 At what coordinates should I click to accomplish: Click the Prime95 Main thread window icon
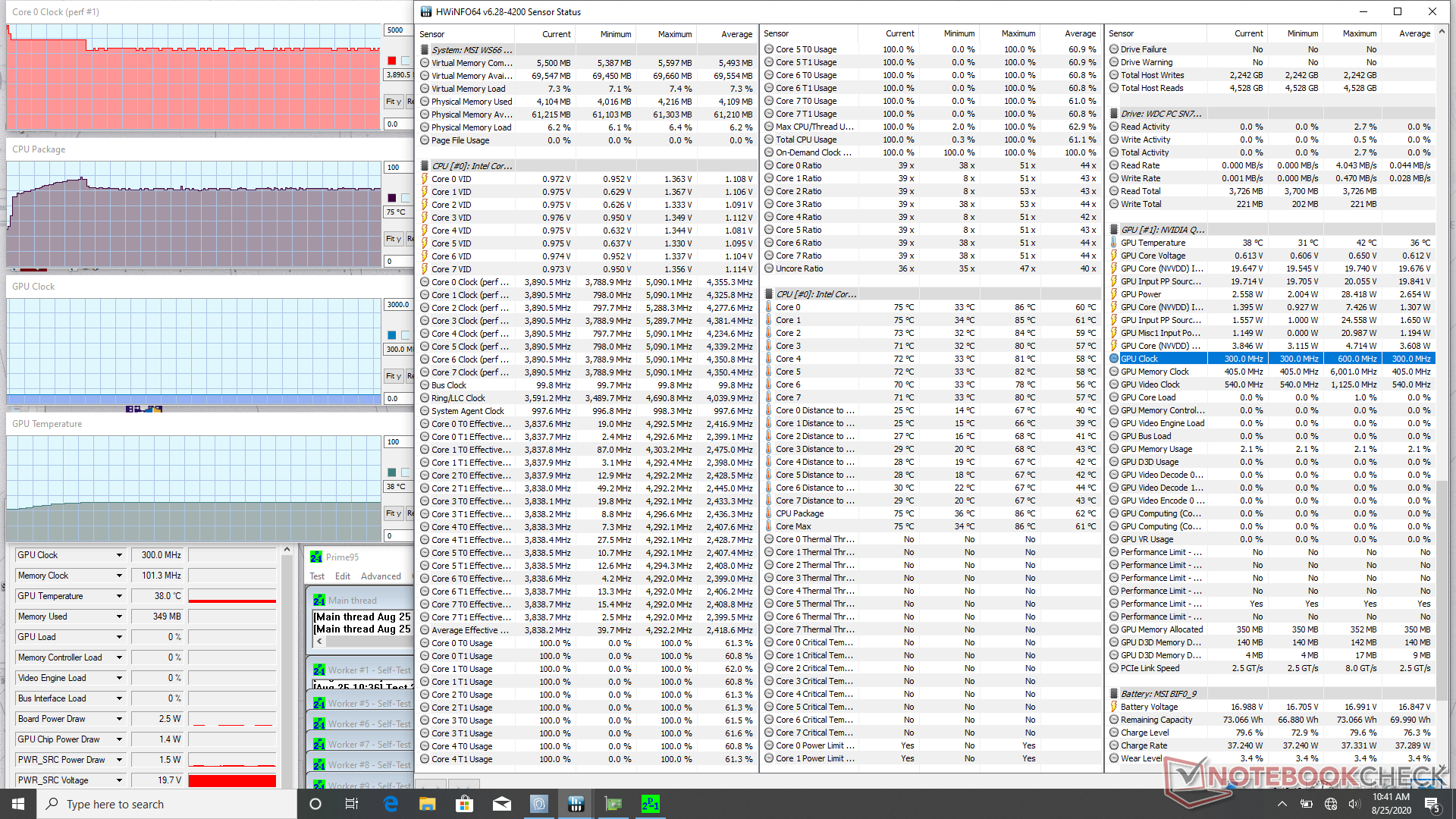[319, 600]
